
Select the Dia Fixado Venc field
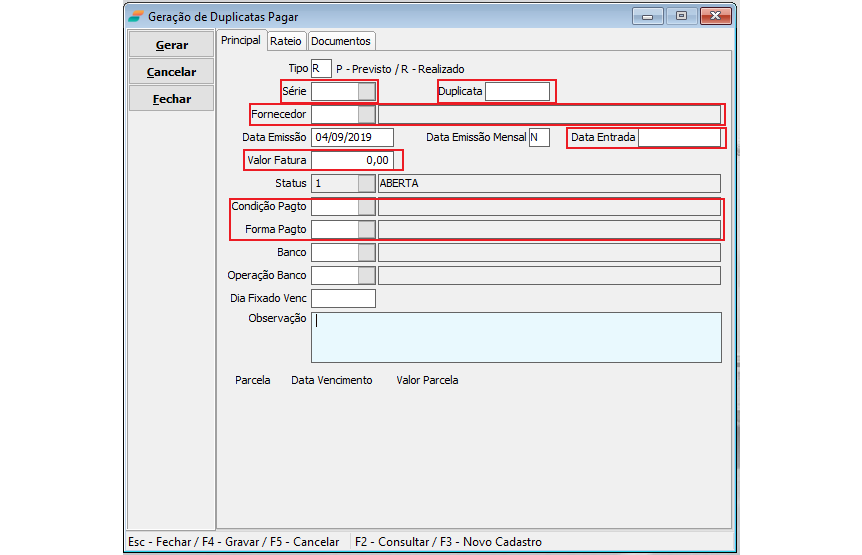pyautogui.click(x=343, y=299)
